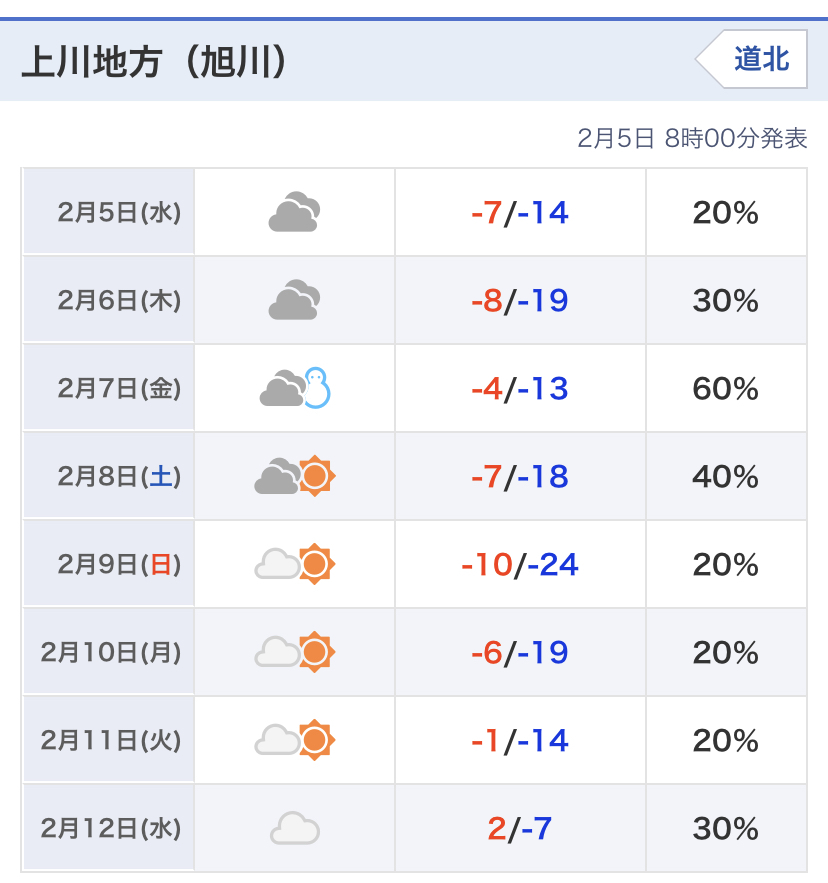Click the partly sunny icon for 2月11日
Screen dimensions: 828x883
[x=295, y=741]
